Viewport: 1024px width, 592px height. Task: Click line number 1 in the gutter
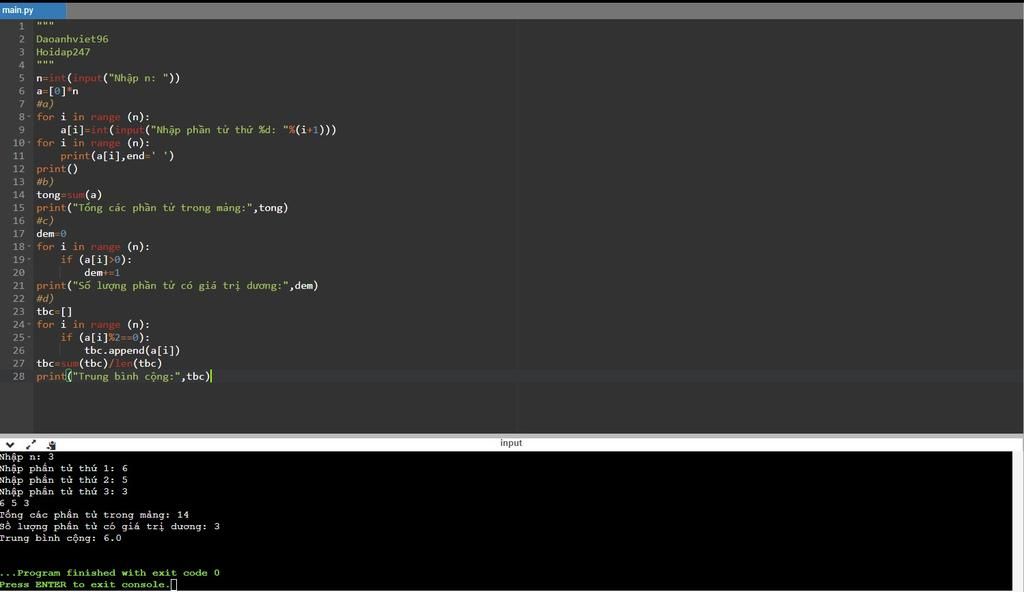tap(22, 26)
